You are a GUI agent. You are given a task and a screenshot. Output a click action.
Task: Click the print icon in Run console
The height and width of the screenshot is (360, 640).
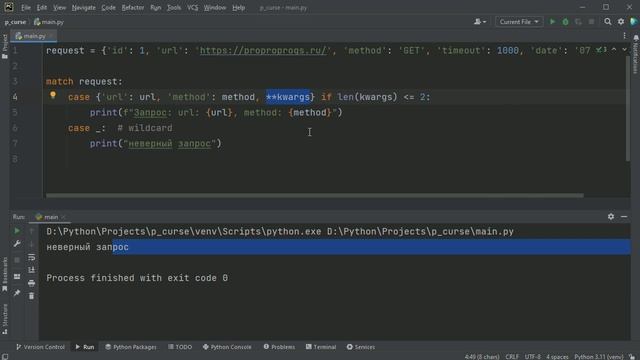tap(31, 283)
